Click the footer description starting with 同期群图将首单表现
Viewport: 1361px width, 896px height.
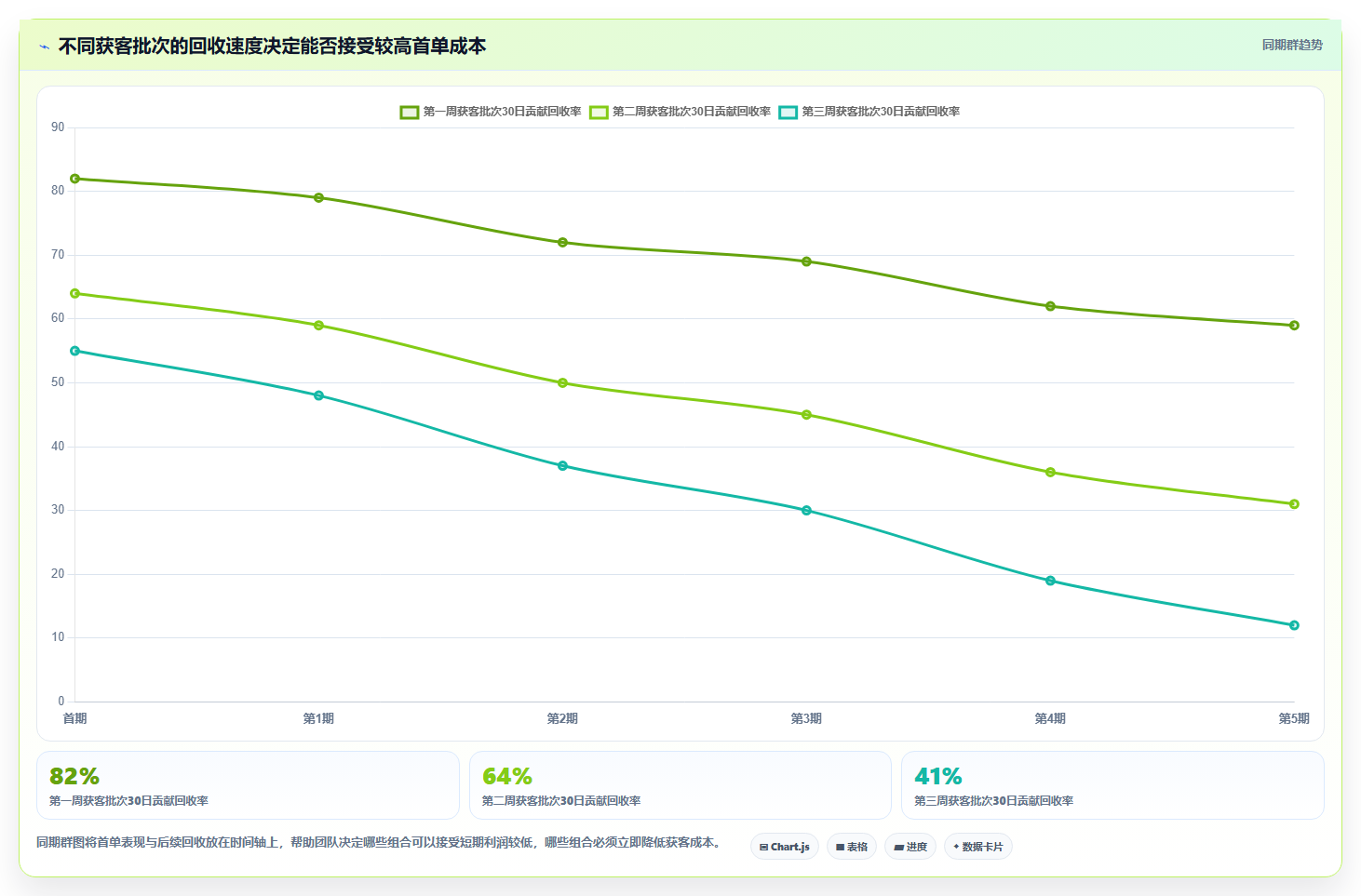point(381,842)
